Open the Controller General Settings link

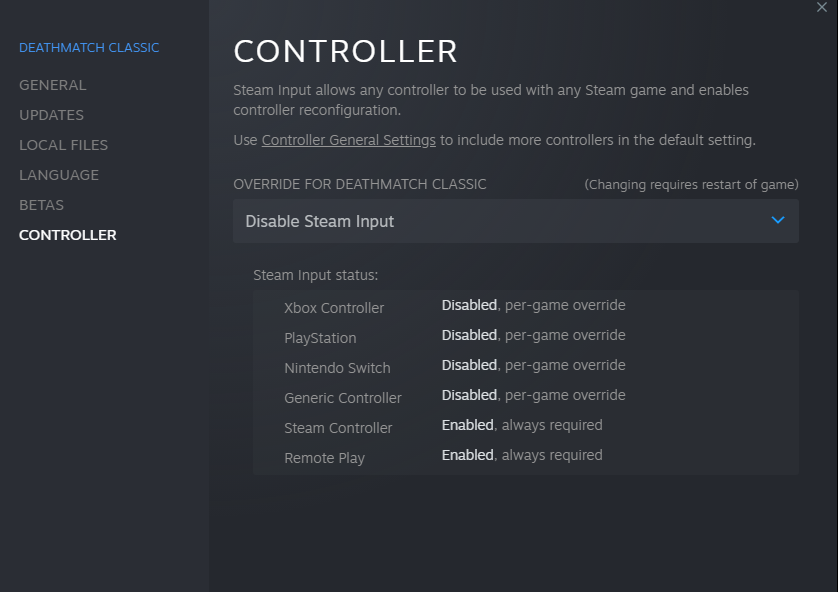coord(347,140)
